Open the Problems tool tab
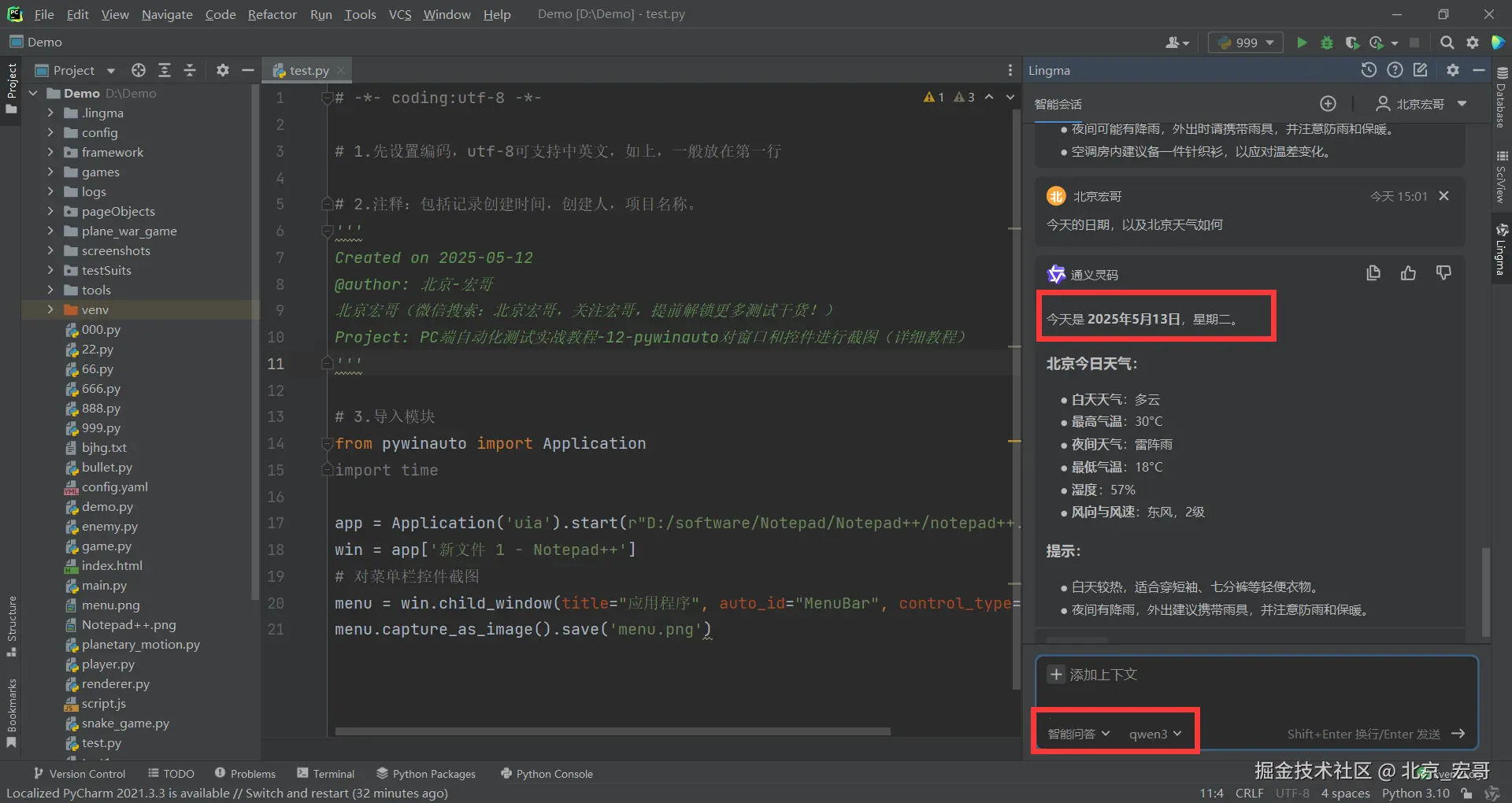Image resolution: width=1512 pixels, height=803 pixels. pos(245,774)
